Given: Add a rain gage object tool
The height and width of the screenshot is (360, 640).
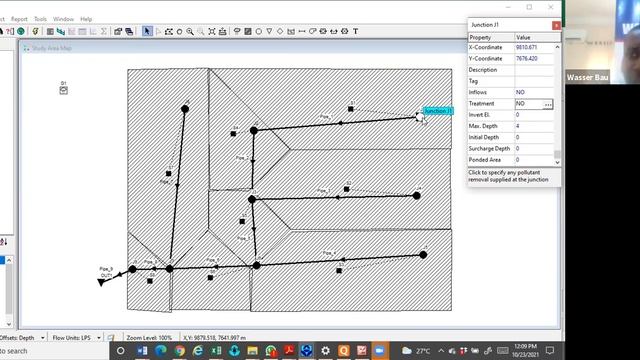Looking at the screenshot, I should tap(237, 31).
